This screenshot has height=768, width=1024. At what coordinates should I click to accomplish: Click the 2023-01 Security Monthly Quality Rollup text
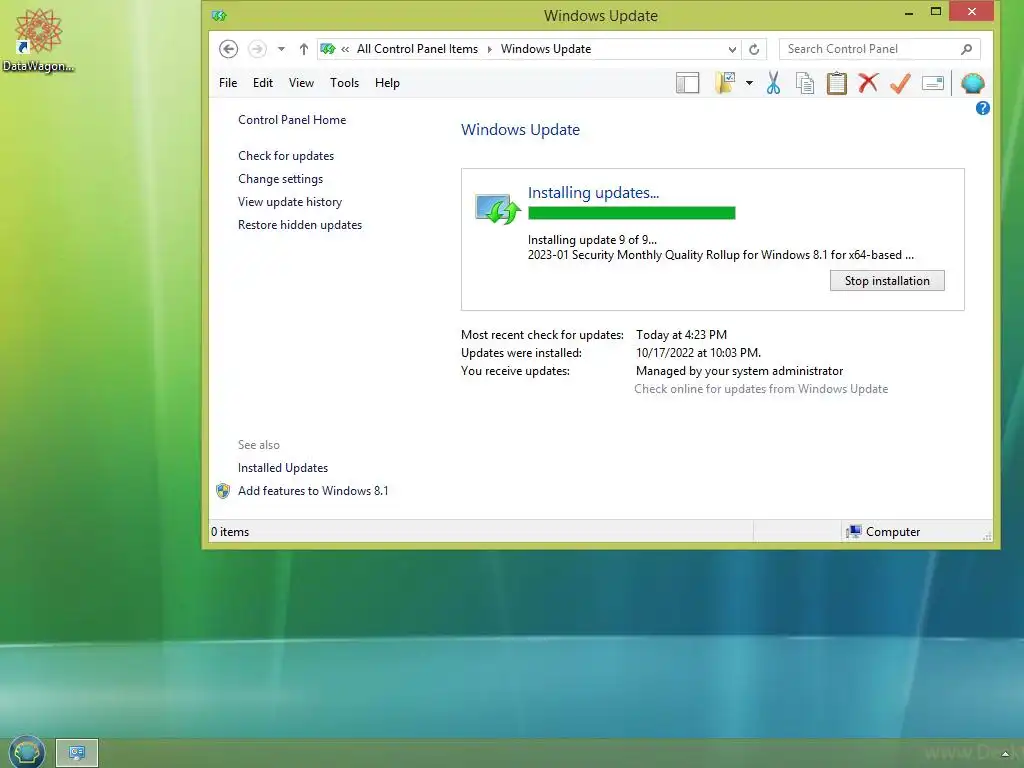(720, 255)
